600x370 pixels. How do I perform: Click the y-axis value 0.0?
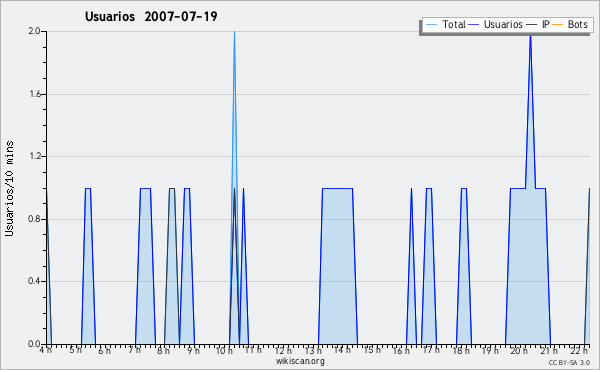34,344
